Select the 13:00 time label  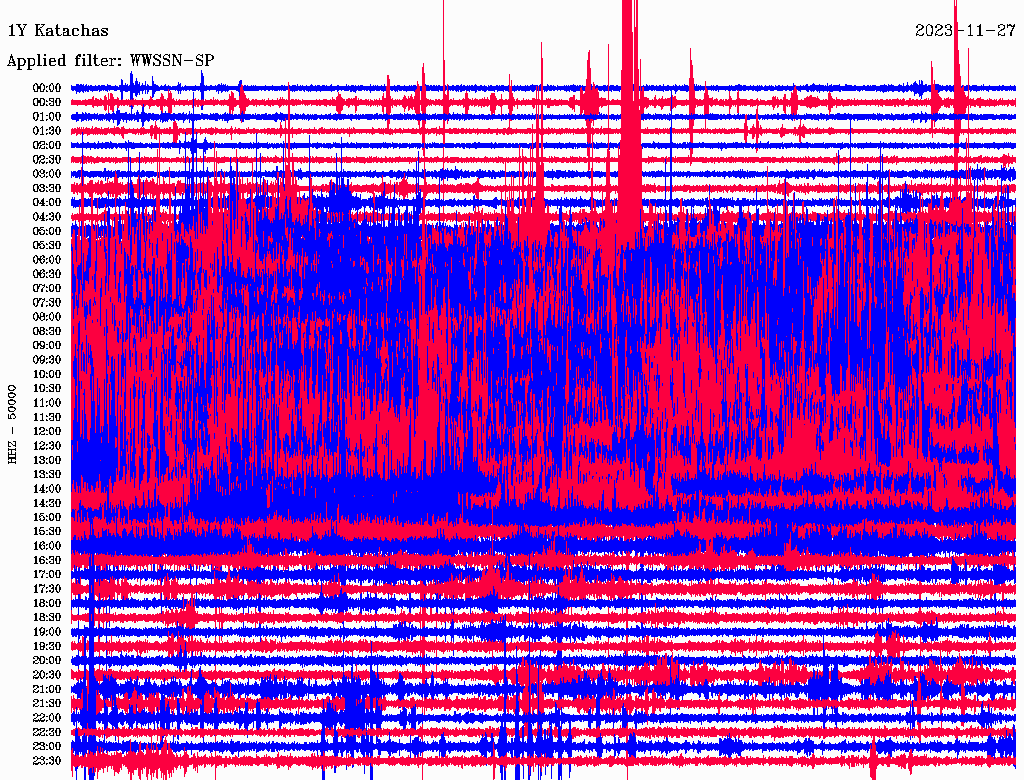[x=47, y=461]
